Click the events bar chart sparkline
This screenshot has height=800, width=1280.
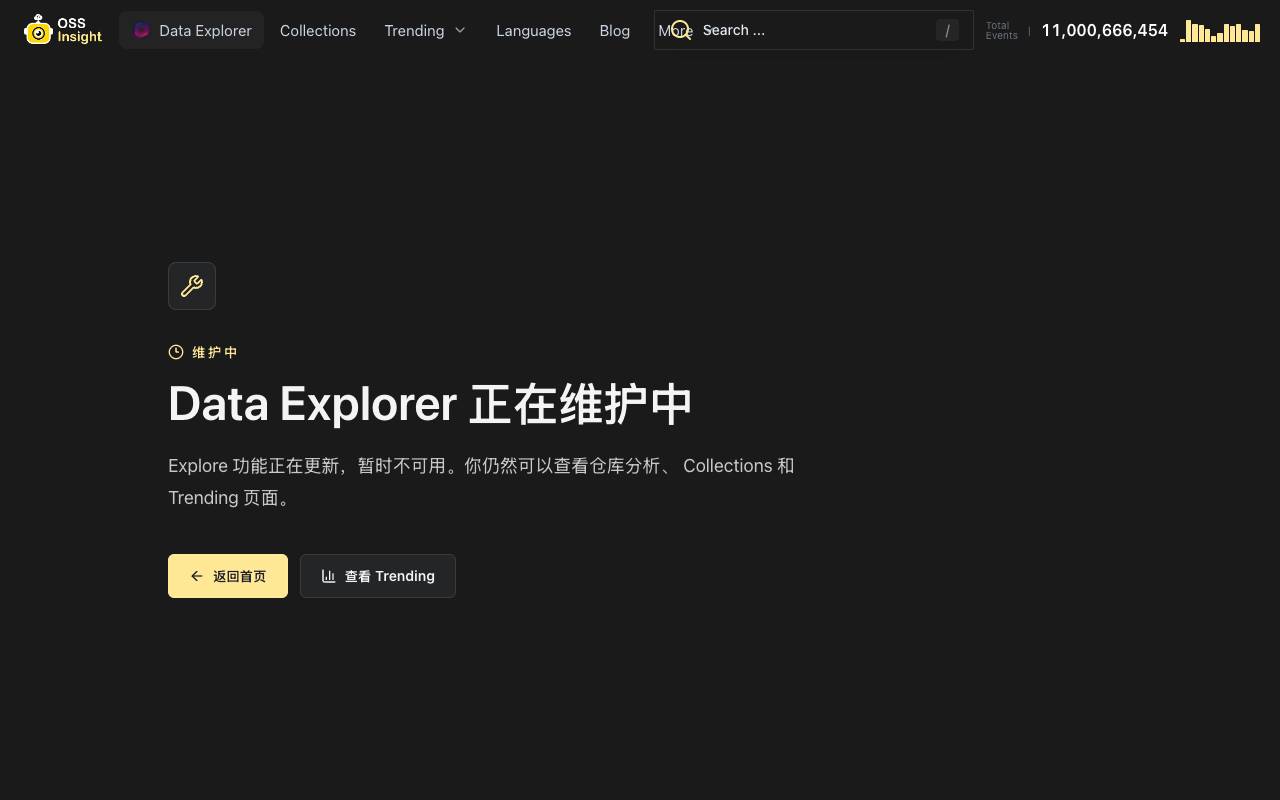[1220, 31]
